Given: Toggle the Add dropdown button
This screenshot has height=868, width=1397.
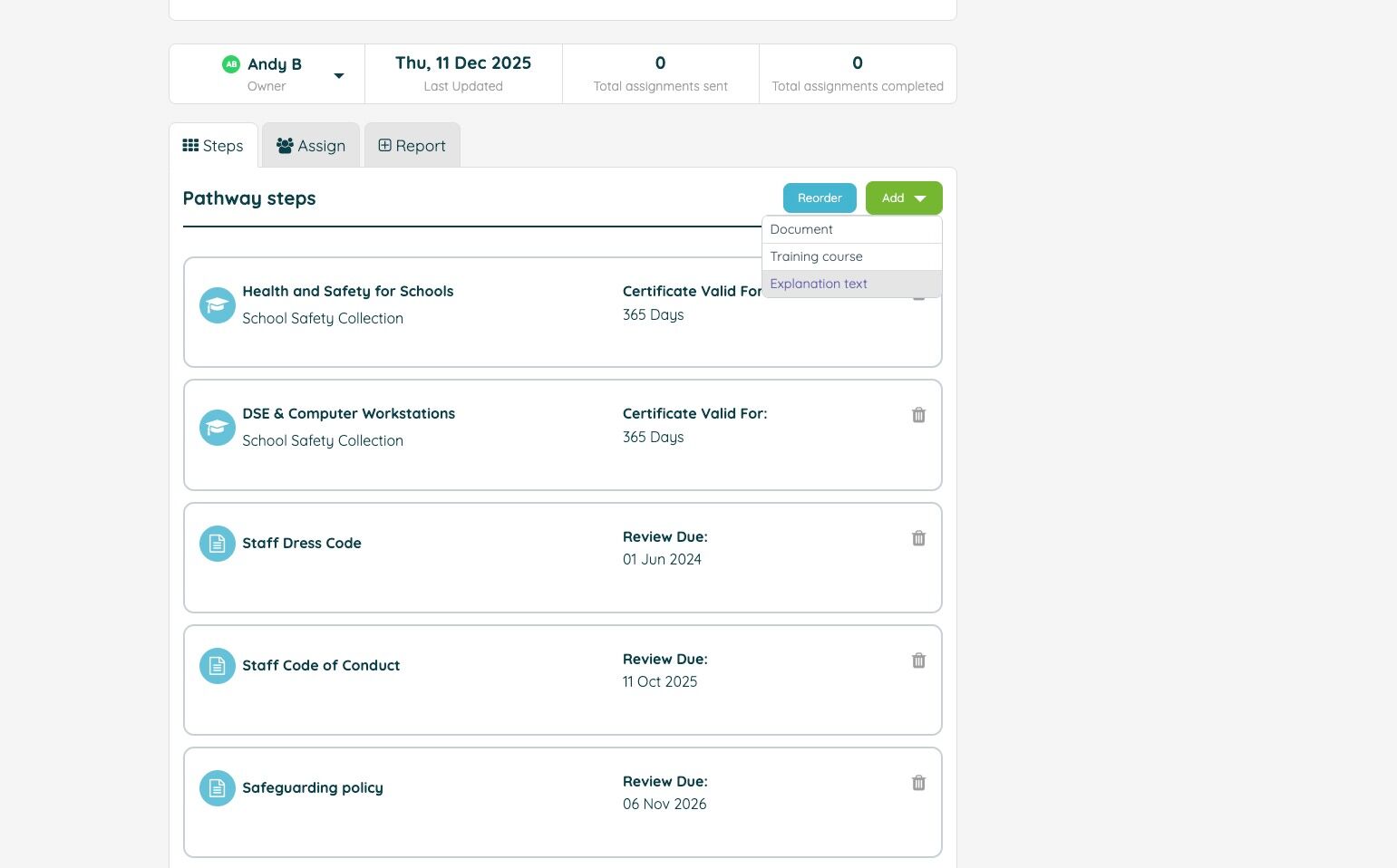Looking at the screenshot, I should tap(903, 198).
